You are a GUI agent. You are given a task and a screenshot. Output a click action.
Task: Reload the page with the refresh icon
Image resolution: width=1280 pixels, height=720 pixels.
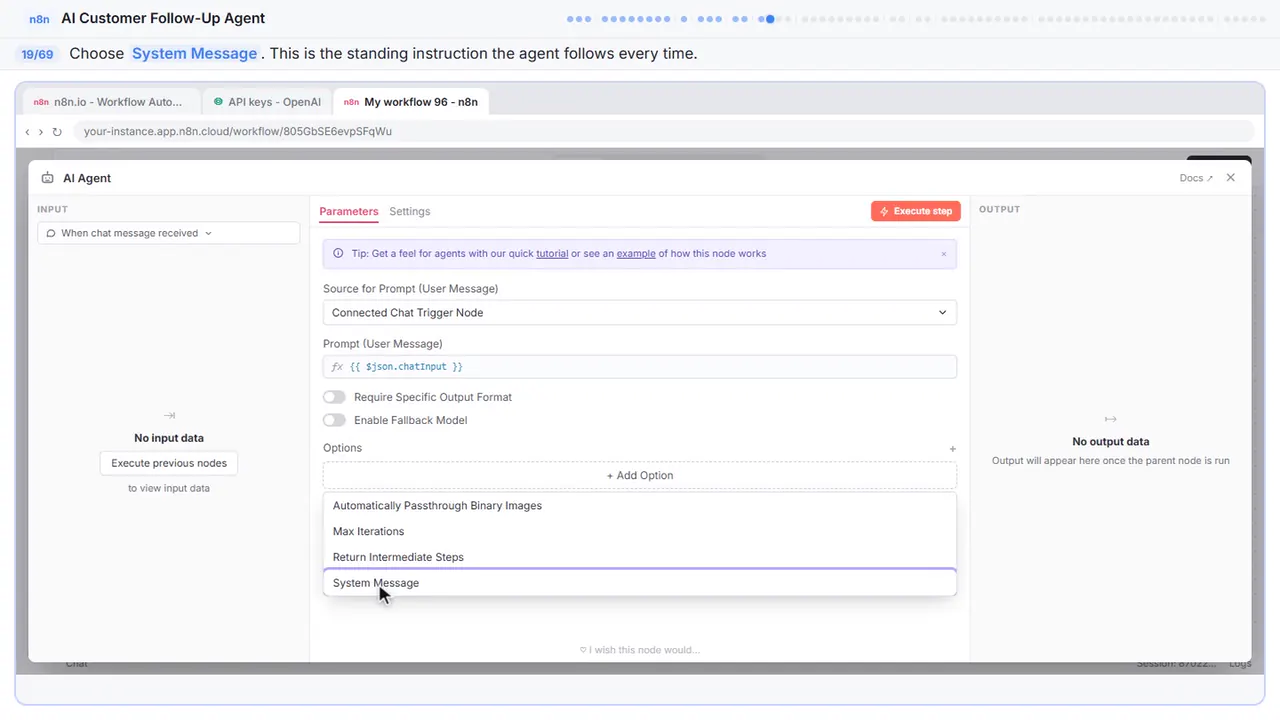(x=57, y=132)
